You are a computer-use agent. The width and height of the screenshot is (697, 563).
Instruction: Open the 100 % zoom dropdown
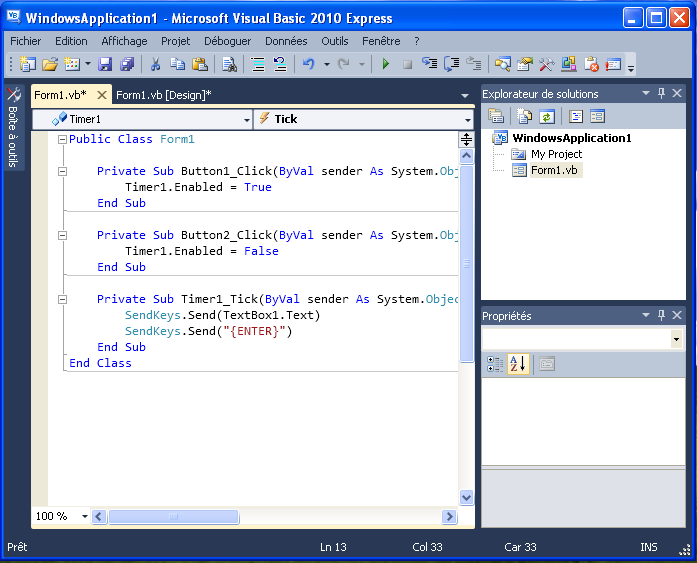pos(84,516)
